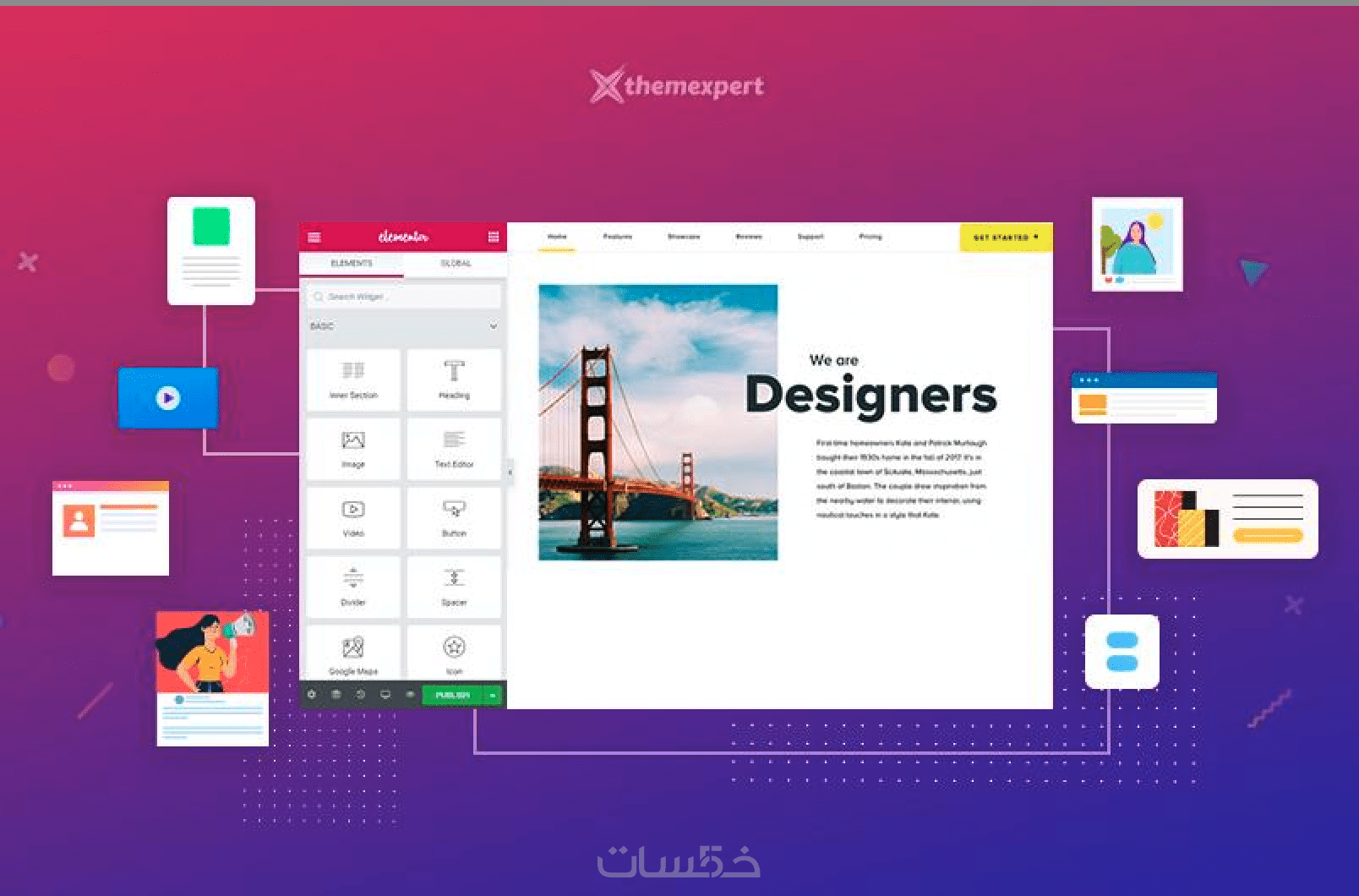The width and height of the screenshot is (1359, 896).
Task: Select the Inner Section widget
Action: tap(353, 380)
